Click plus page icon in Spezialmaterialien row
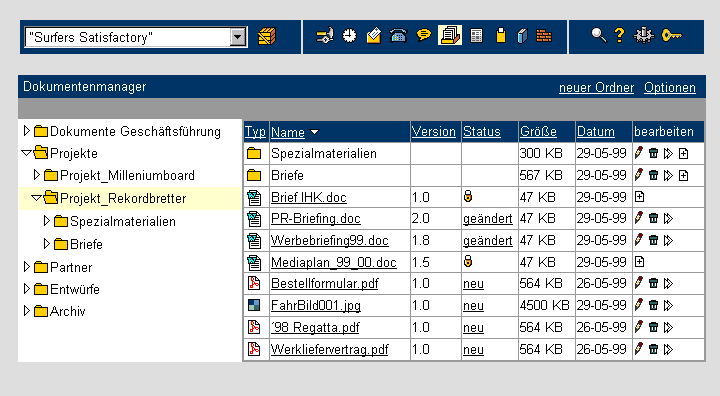The image size is (720, 396). 683,153
